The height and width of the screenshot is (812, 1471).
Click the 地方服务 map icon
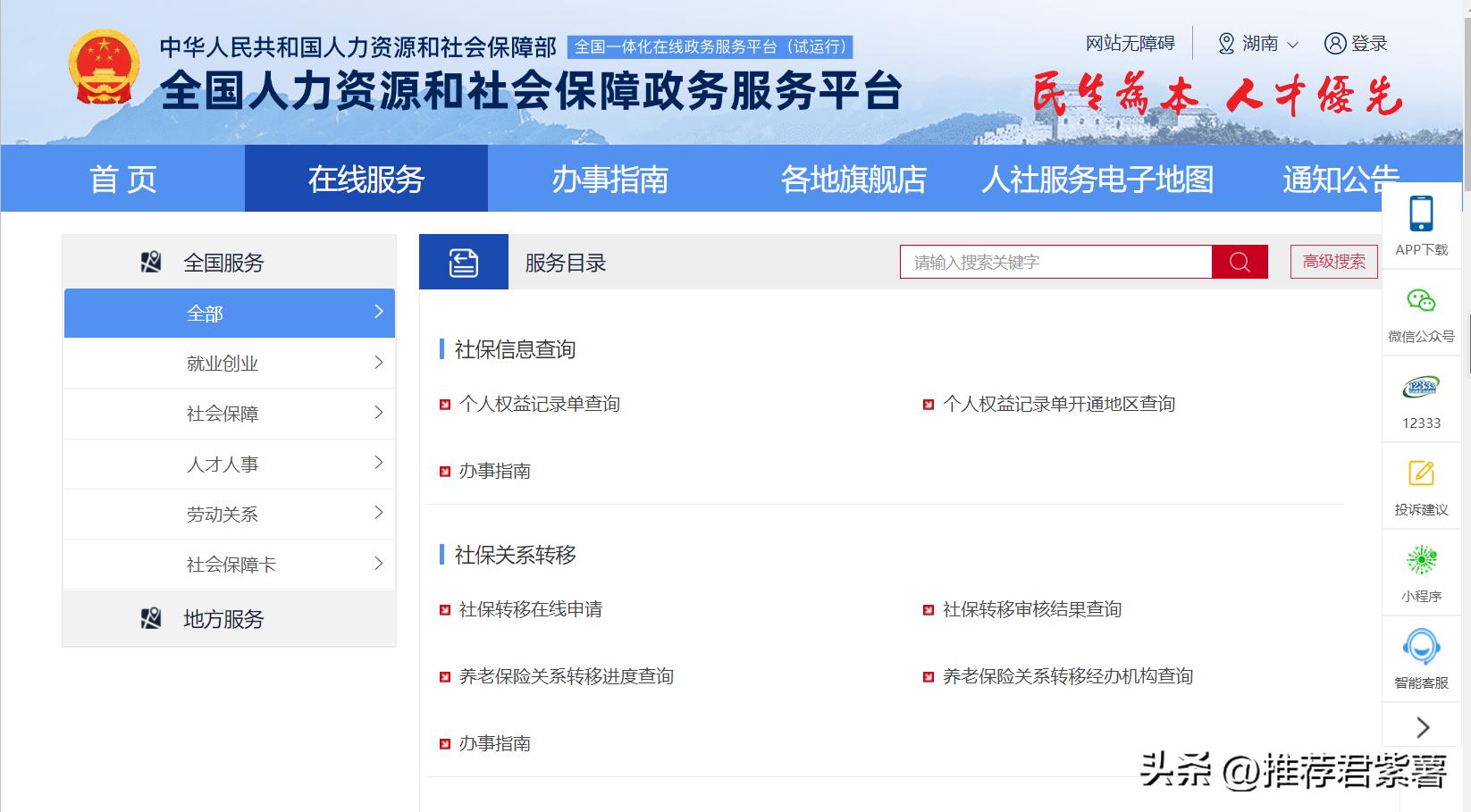tap(150, 618)
